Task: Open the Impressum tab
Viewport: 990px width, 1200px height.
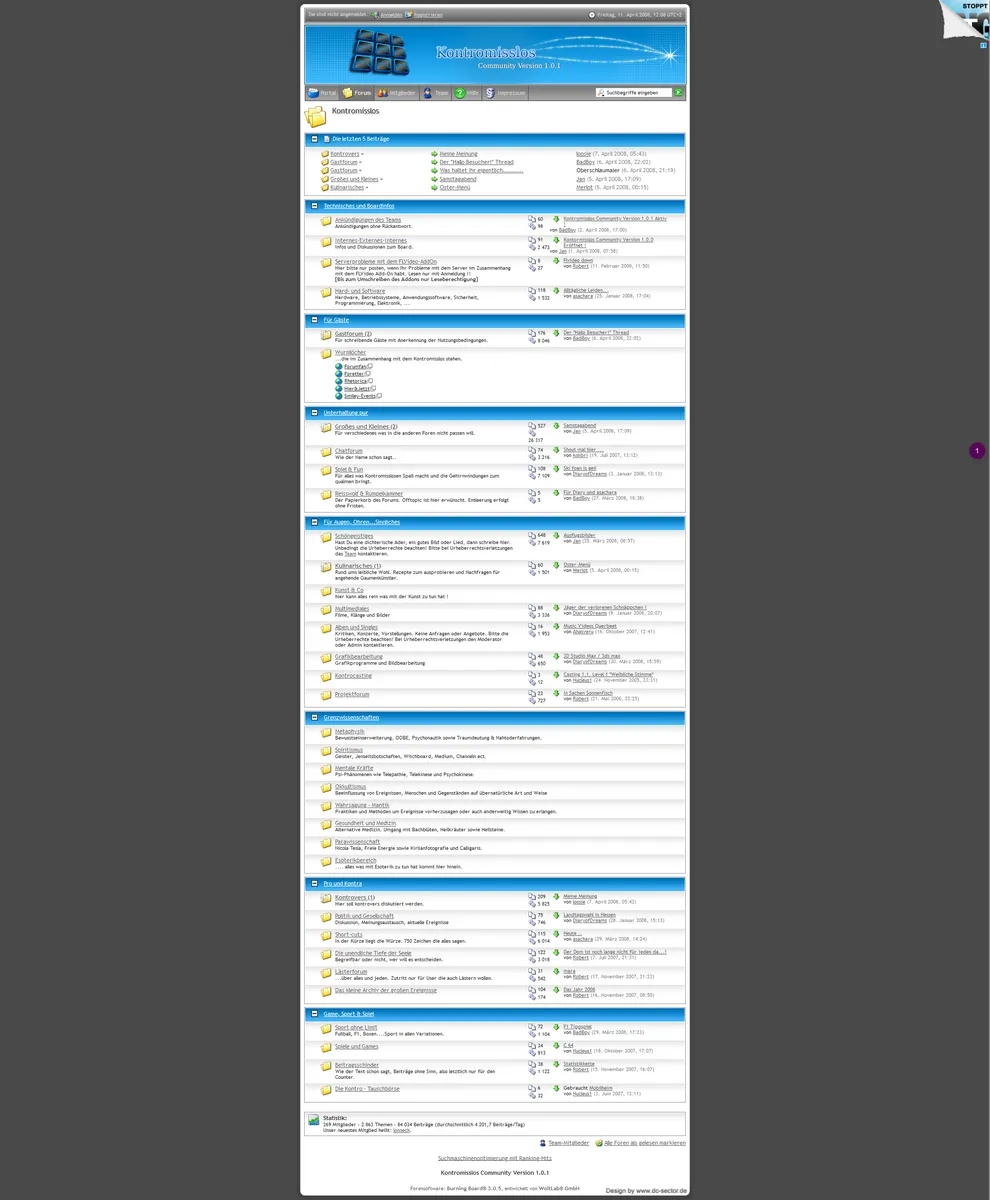Action: [x=506, y=92]
